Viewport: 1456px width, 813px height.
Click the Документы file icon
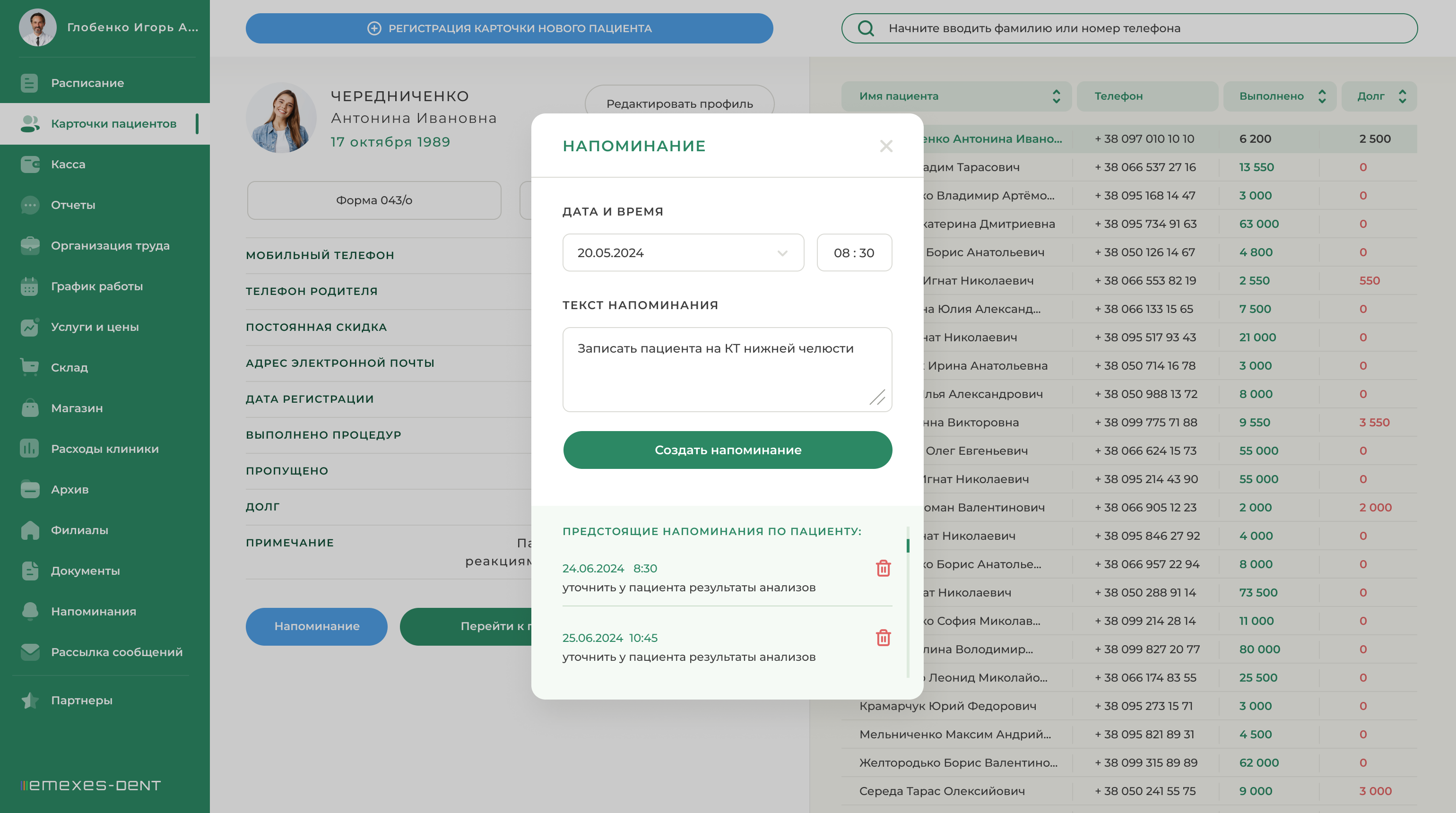[29, 571]
